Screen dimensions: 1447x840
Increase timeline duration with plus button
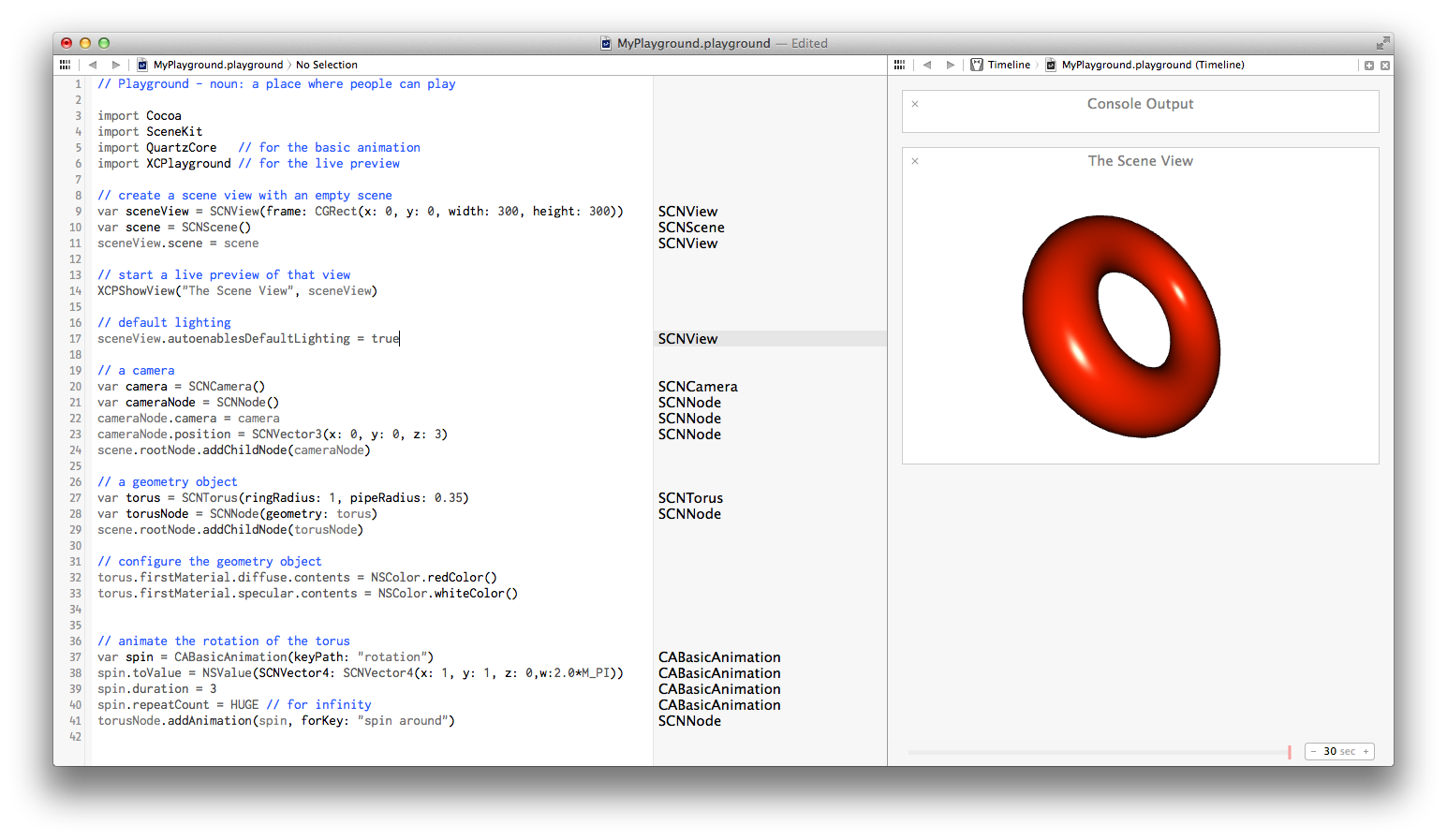click(1366, 751)
